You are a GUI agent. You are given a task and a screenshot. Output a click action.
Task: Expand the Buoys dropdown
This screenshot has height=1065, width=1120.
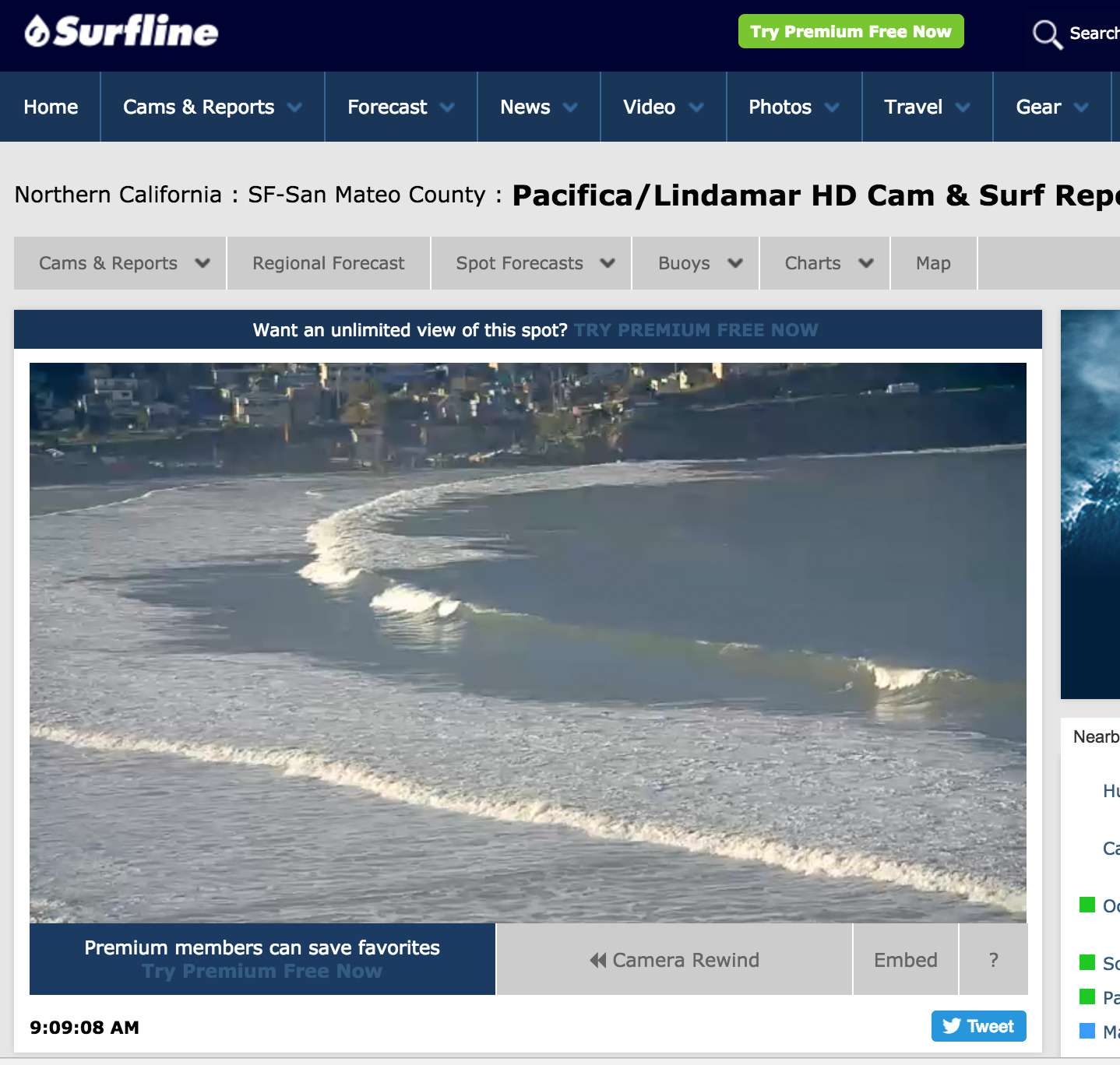pos(699,263)
